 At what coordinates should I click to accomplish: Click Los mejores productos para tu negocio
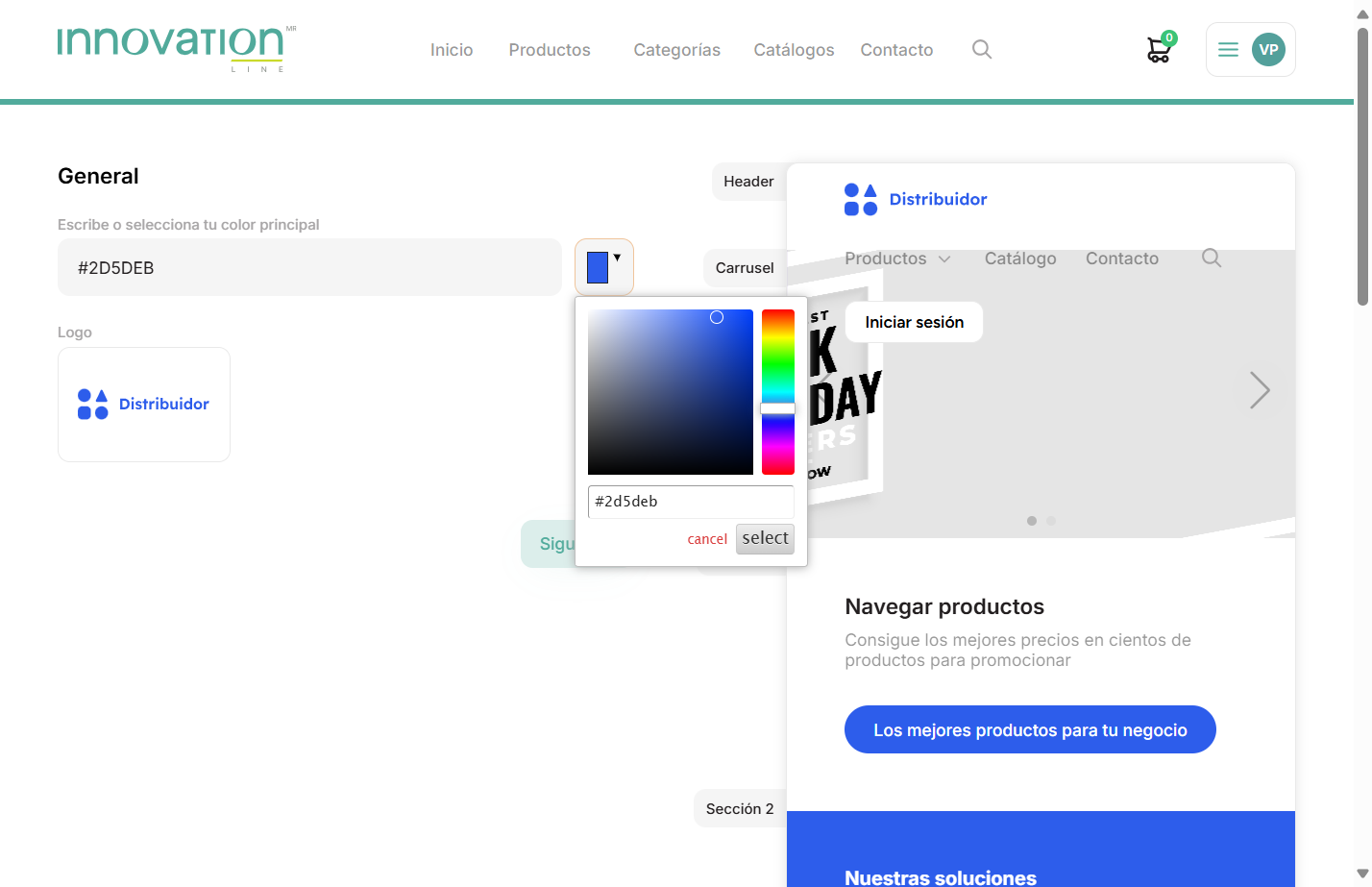[1030, 730]
